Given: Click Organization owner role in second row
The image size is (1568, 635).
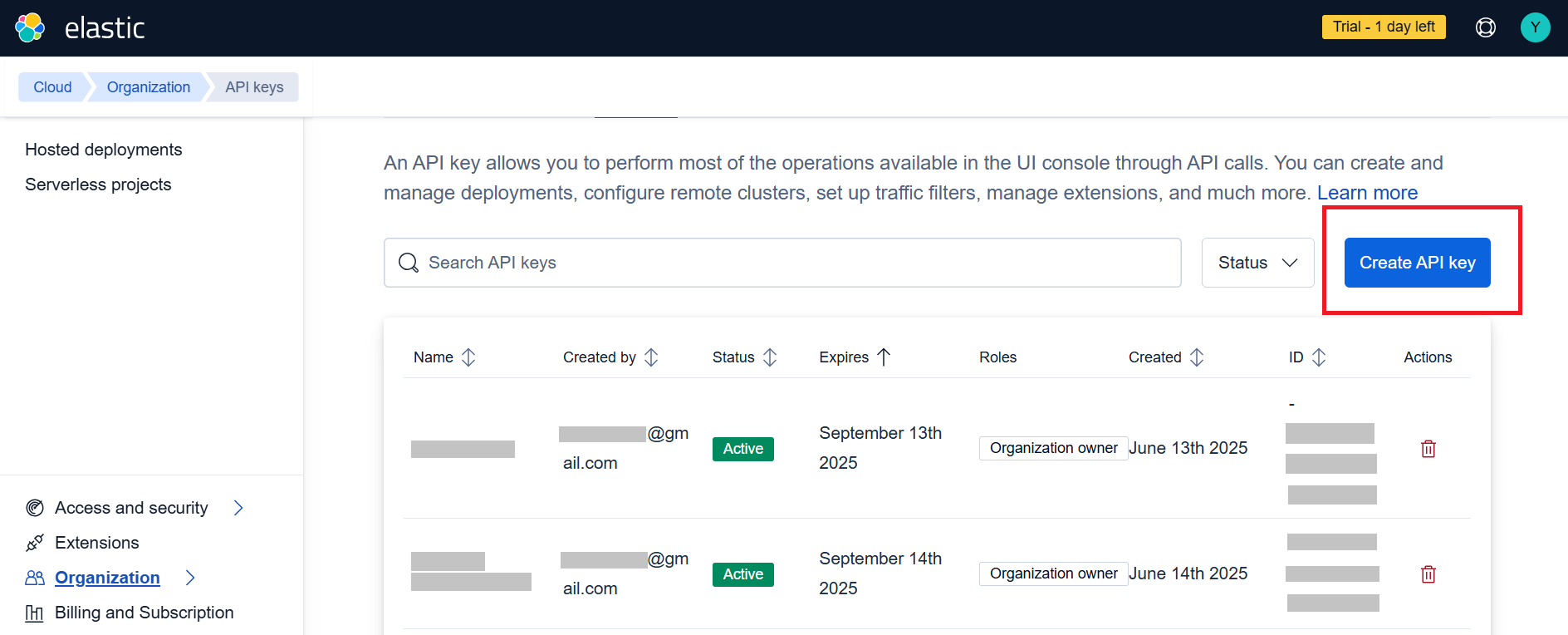Looking at the screenshot, I should (1053, 573).
